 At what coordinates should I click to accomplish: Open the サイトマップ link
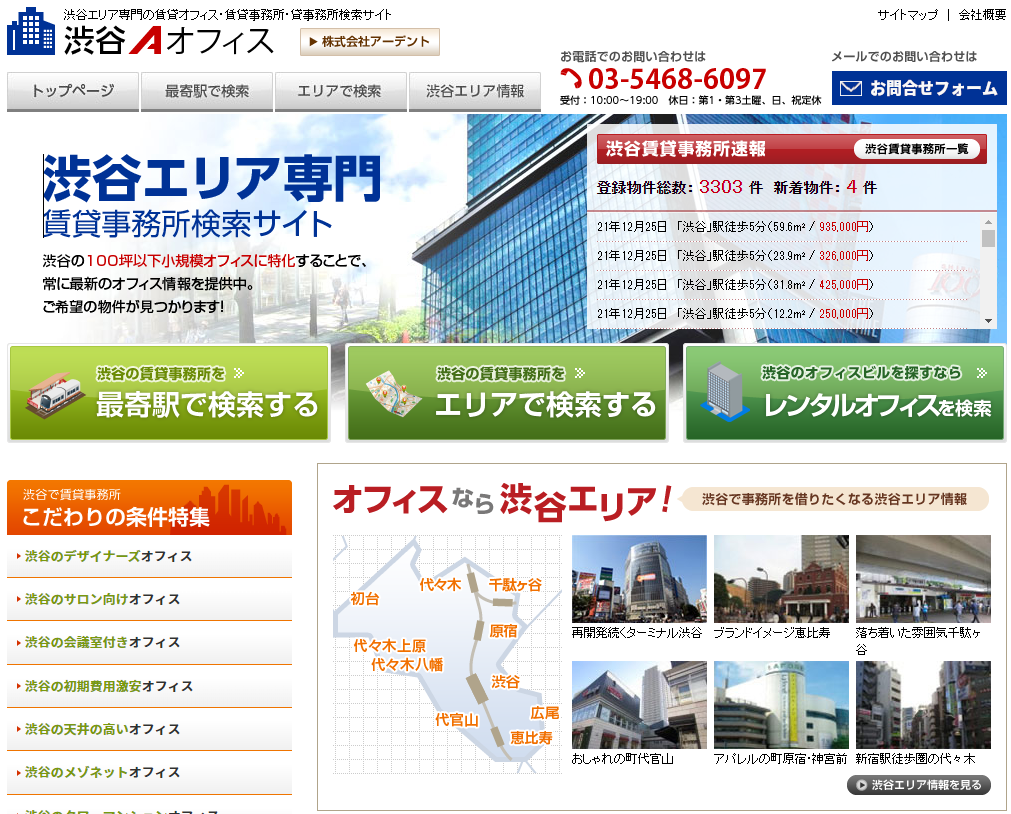(x=907, y=15)
